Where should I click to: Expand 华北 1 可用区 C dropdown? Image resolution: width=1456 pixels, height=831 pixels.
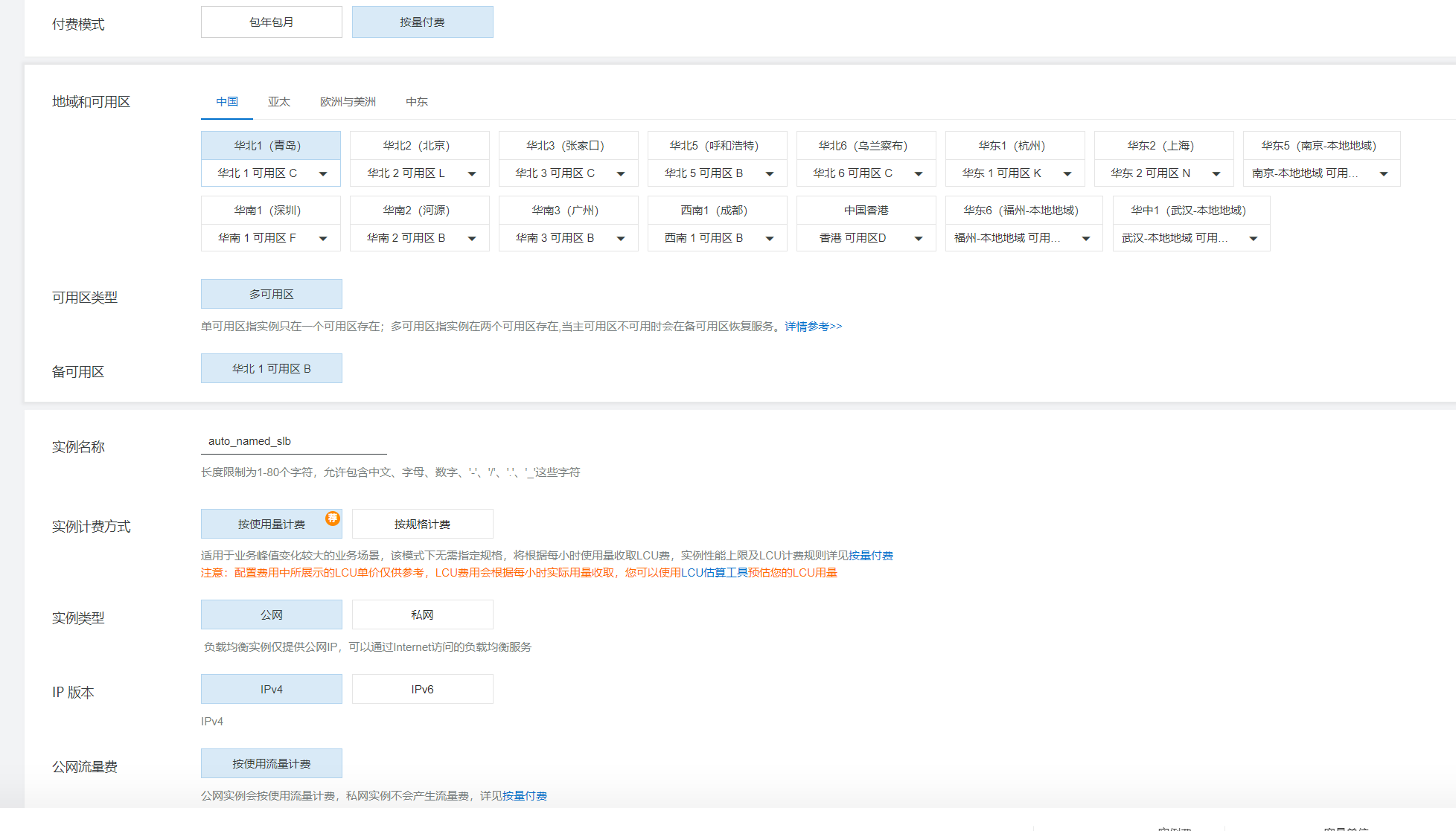coord(323,173)
